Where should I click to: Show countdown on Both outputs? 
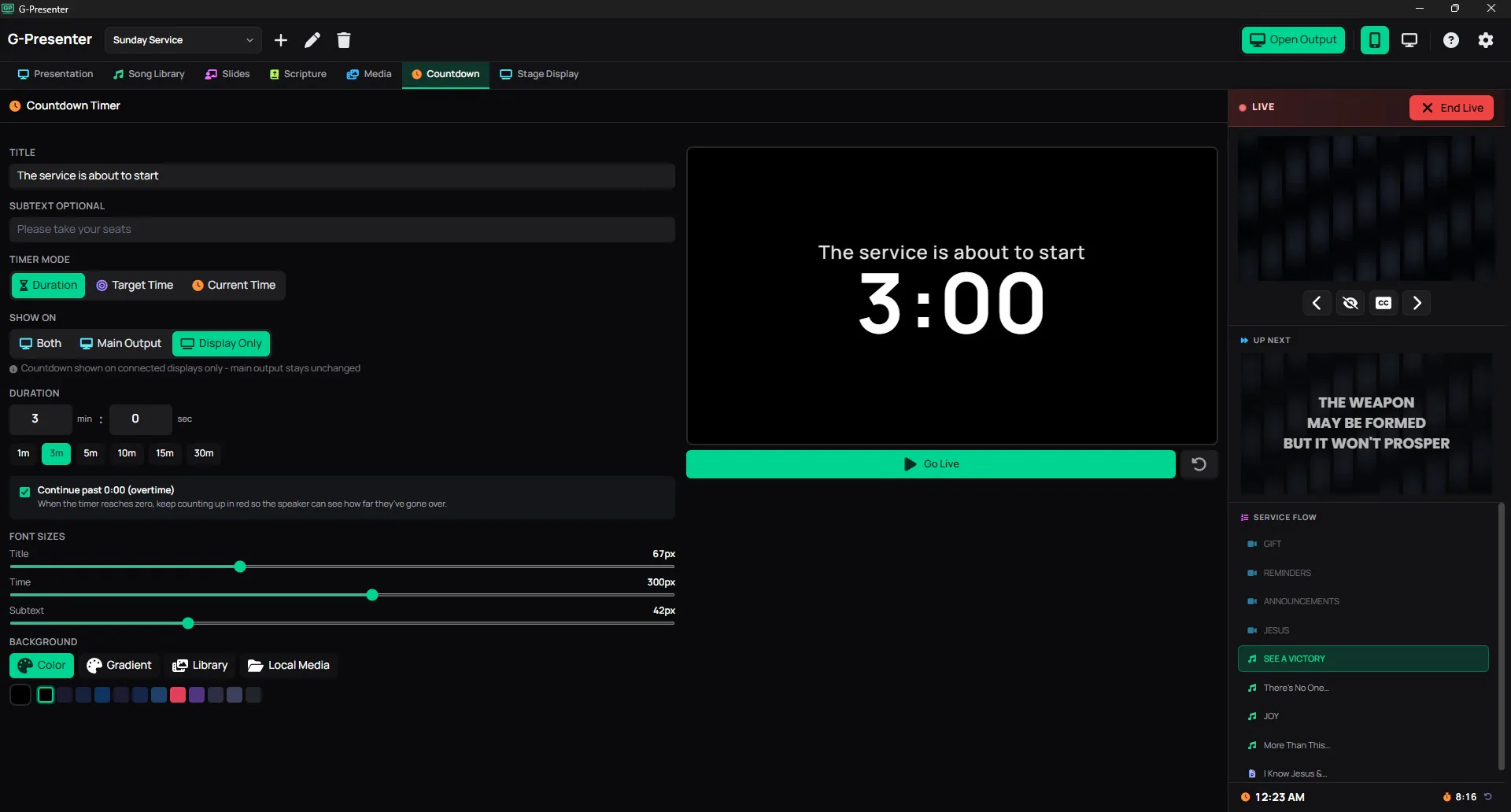coord(40,344)
